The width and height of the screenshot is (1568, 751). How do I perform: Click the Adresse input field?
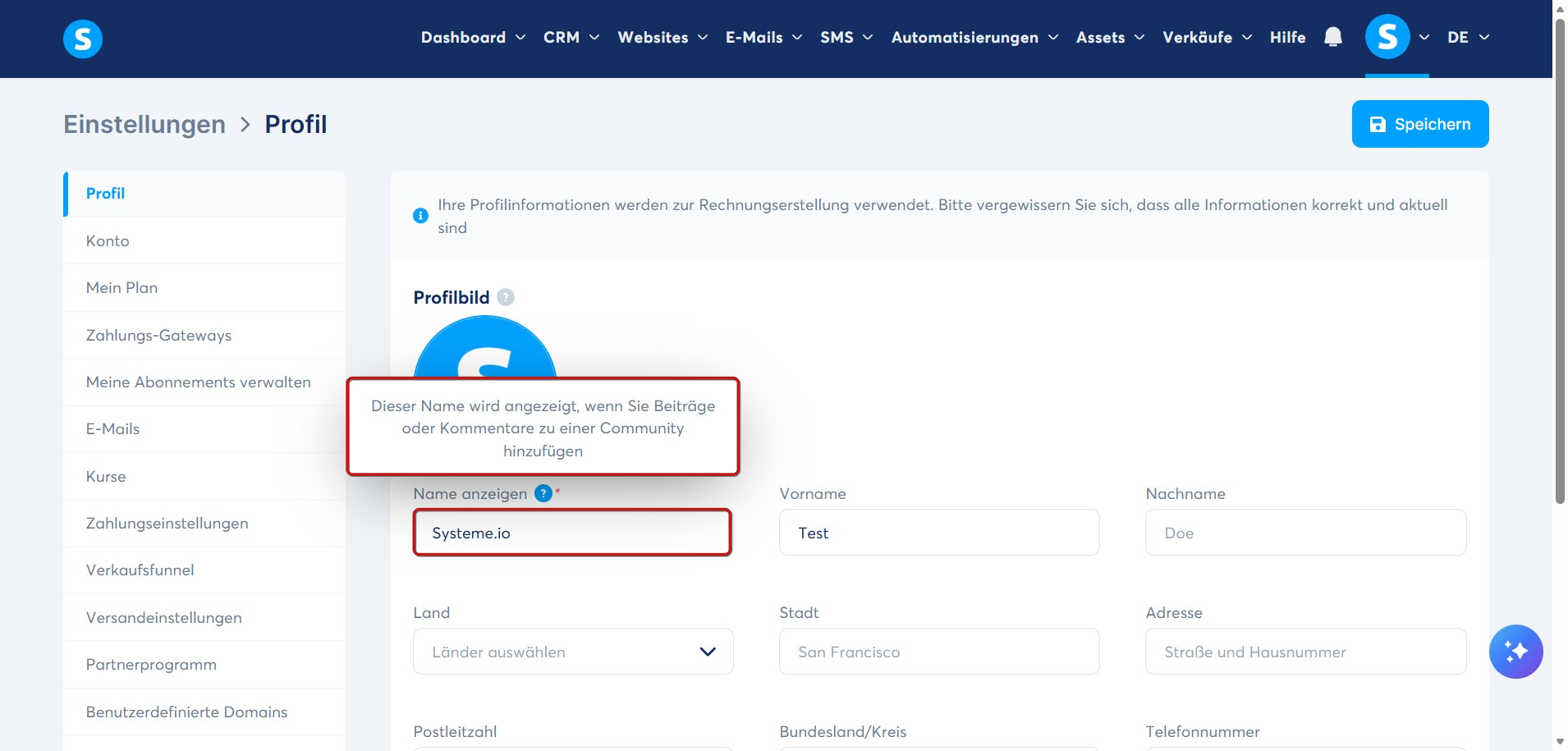1306,652
